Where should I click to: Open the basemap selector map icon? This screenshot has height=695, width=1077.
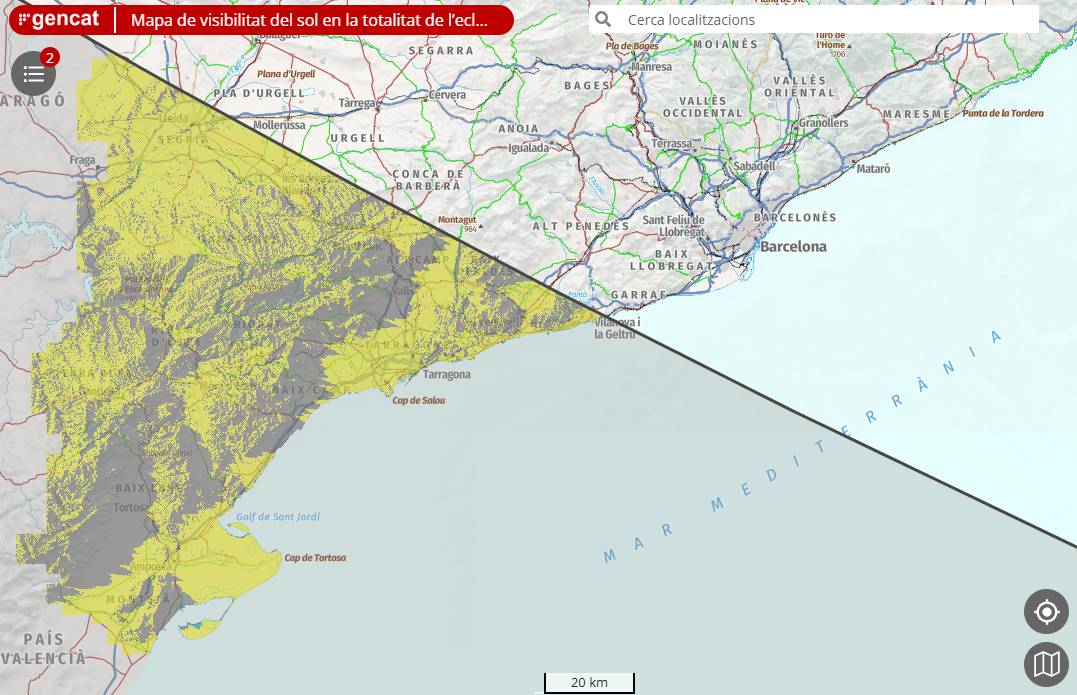pyautogui.click(x=1046, y=664)
